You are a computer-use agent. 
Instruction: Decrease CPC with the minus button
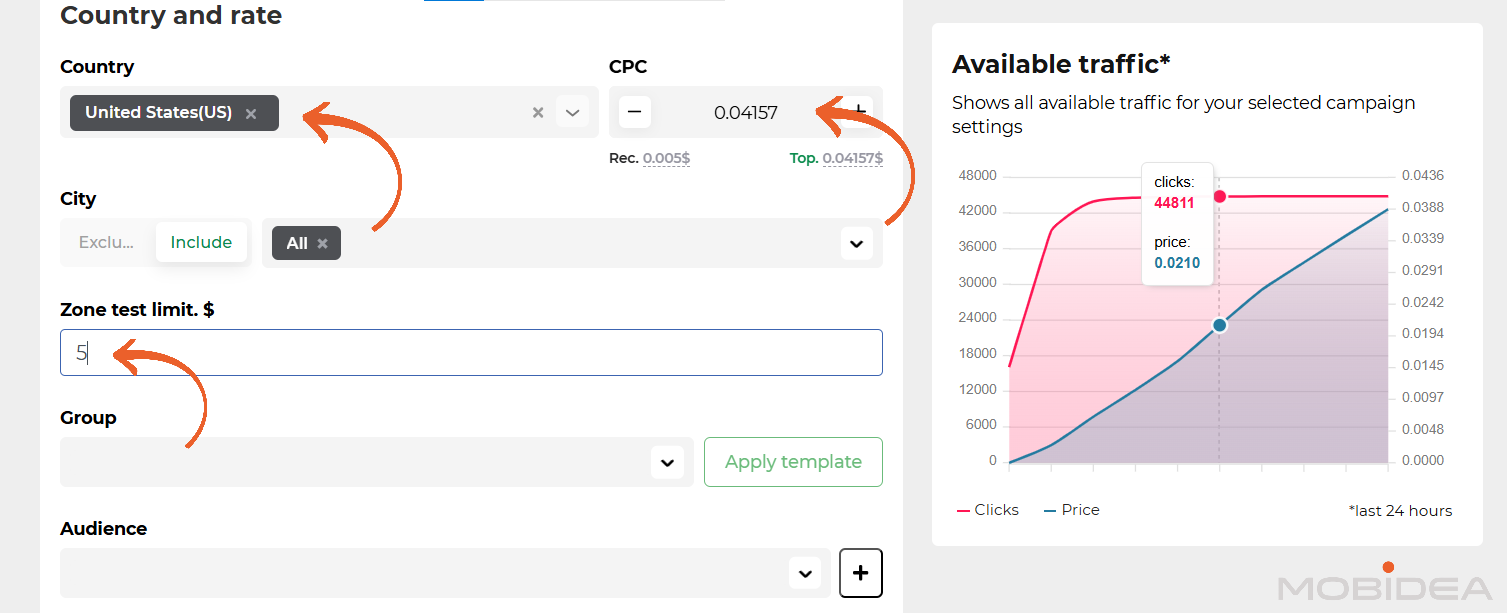point(635,112)
